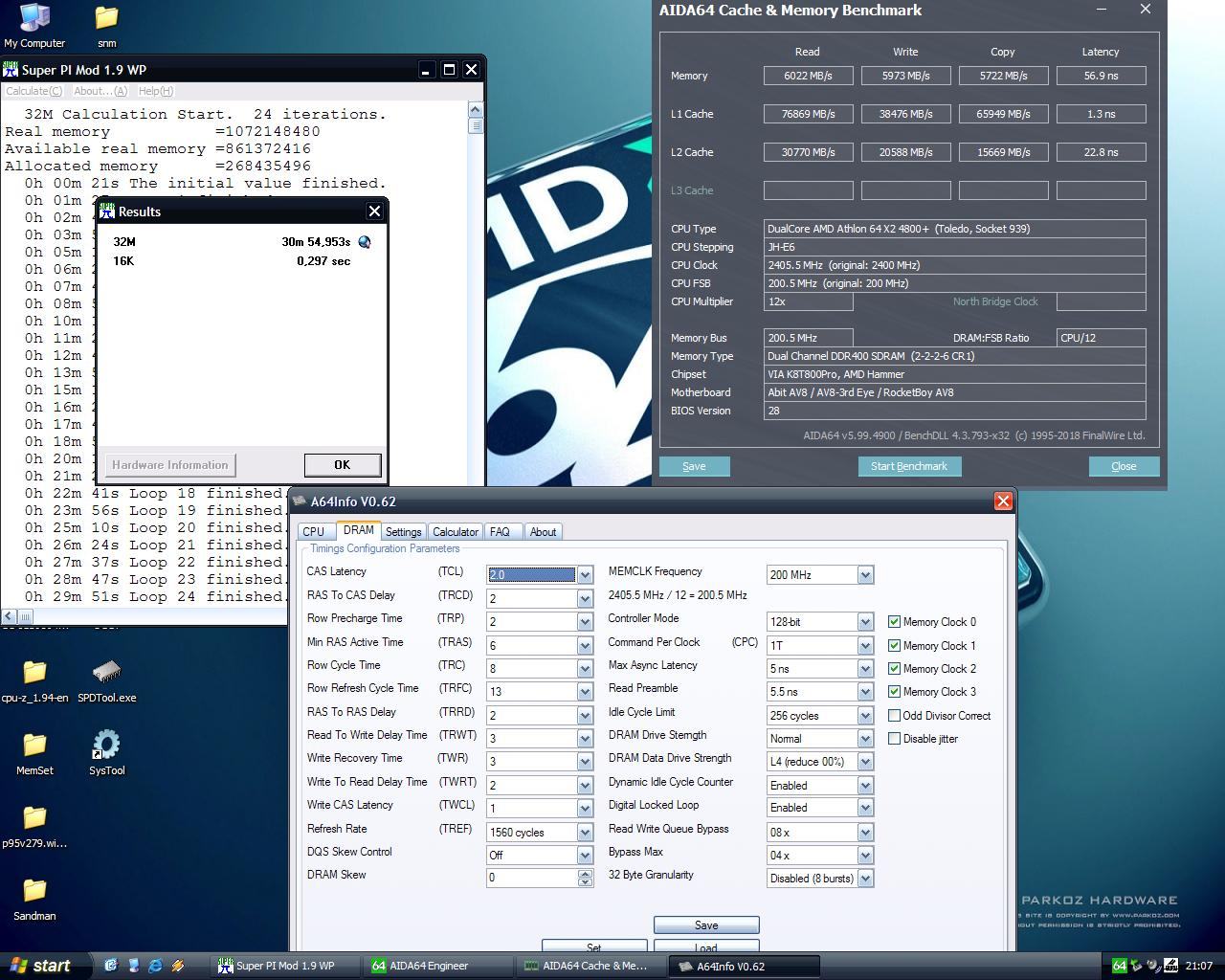
Task: Switch to the Settings tab
Action: coord(403,532)
